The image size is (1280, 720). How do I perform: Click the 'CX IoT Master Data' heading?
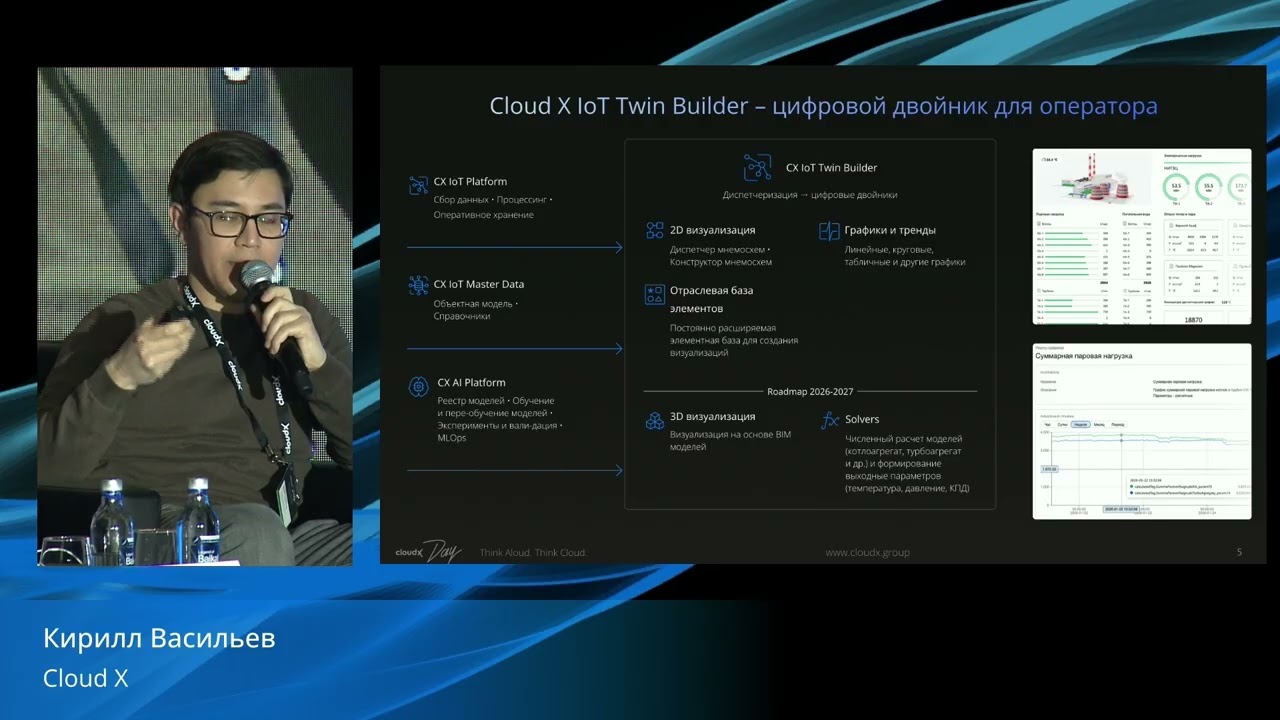[479, 284]
